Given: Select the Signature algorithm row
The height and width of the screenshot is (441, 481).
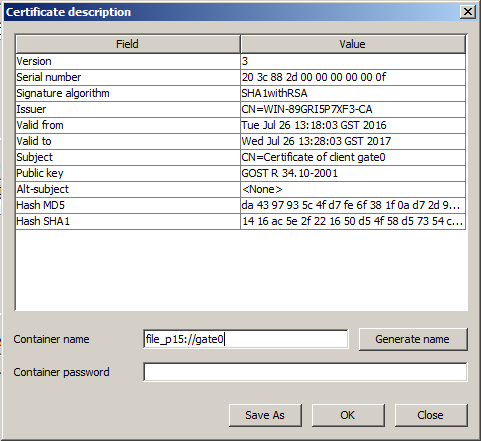Looking at the screenshot, I should pos(240,93).
